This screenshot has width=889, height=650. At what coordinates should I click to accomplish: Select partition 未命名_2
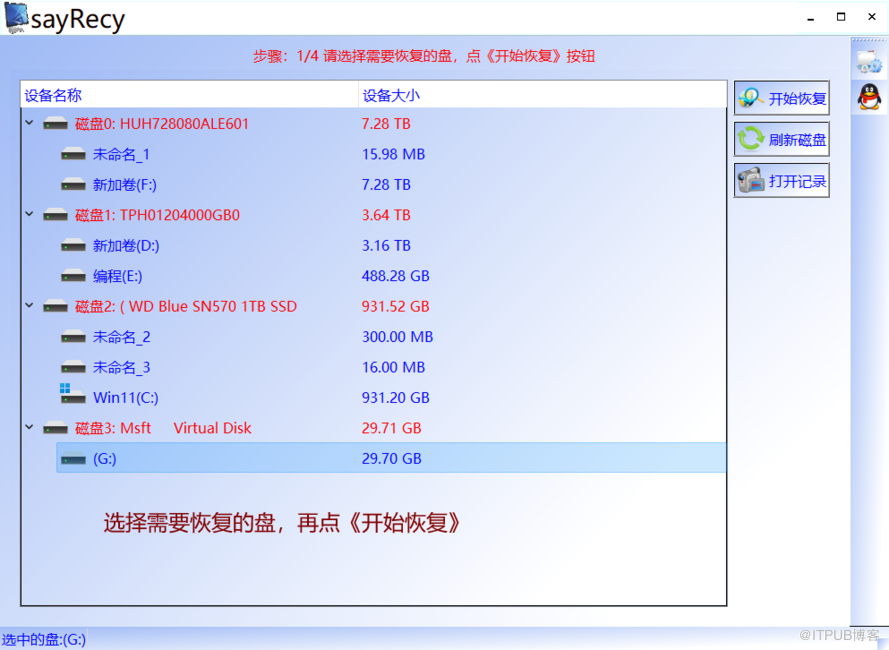[121, 337]
